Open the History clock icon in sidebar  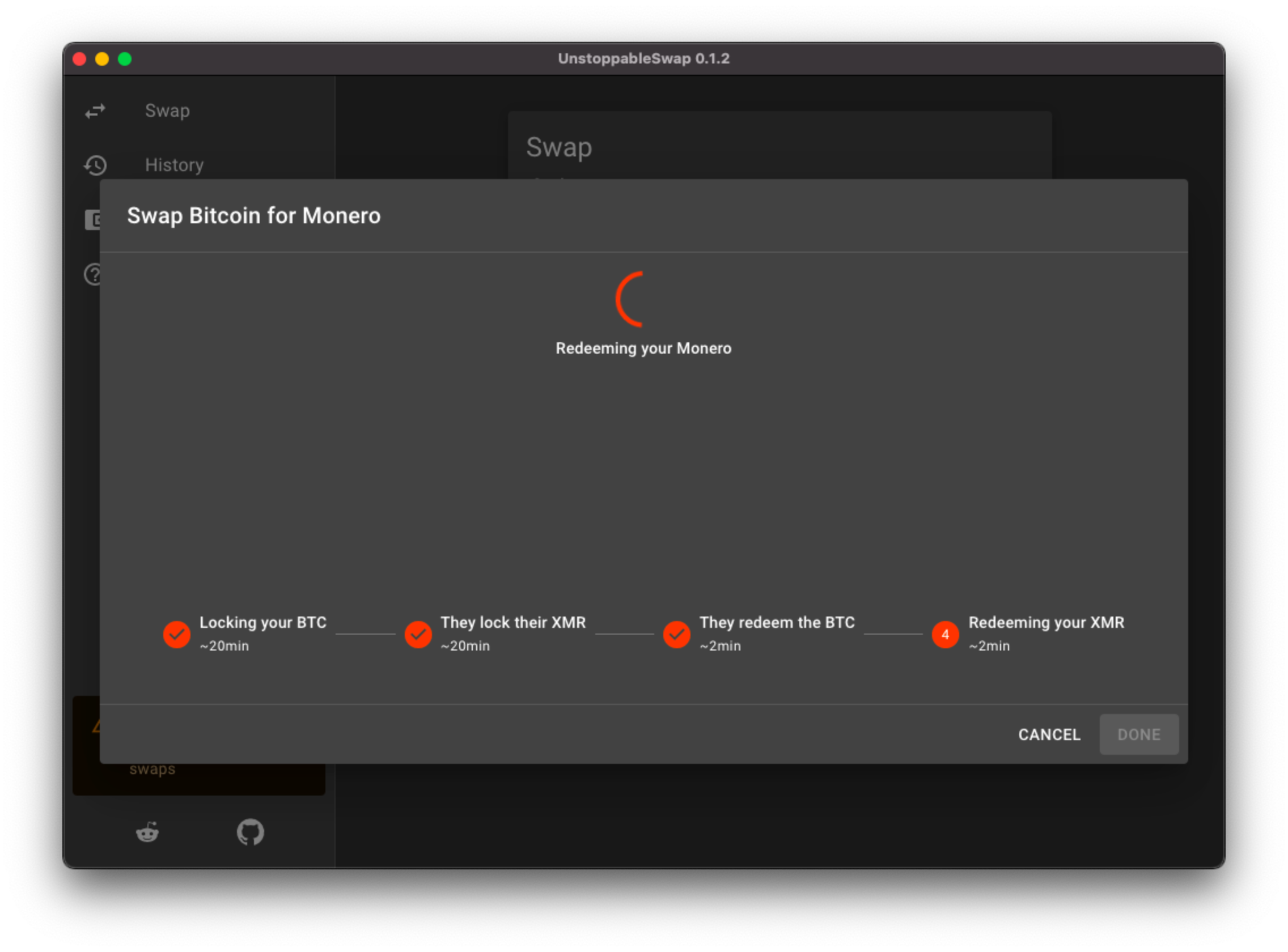(95, 165)
